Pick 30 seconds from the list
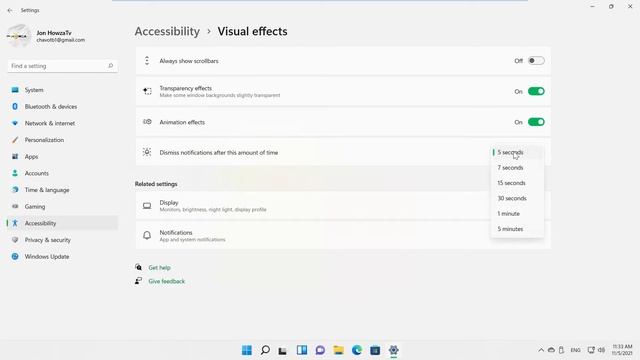640x360 pixels. (517, 198)
